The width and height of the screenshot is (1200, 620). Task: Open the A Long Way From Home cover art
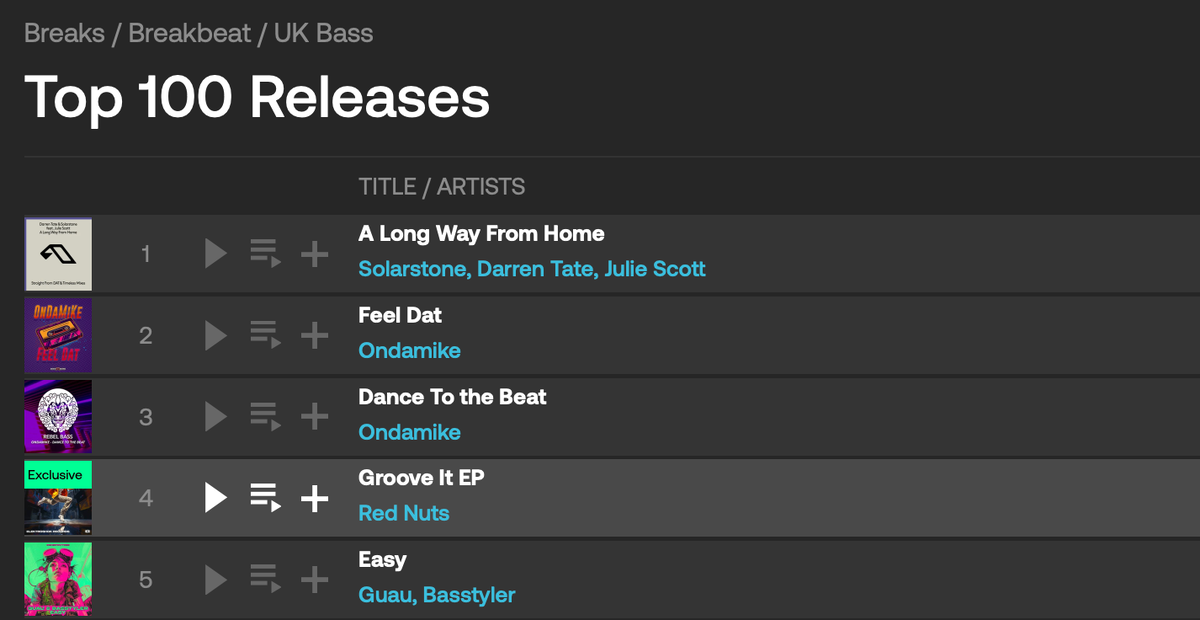pos(58,254)
